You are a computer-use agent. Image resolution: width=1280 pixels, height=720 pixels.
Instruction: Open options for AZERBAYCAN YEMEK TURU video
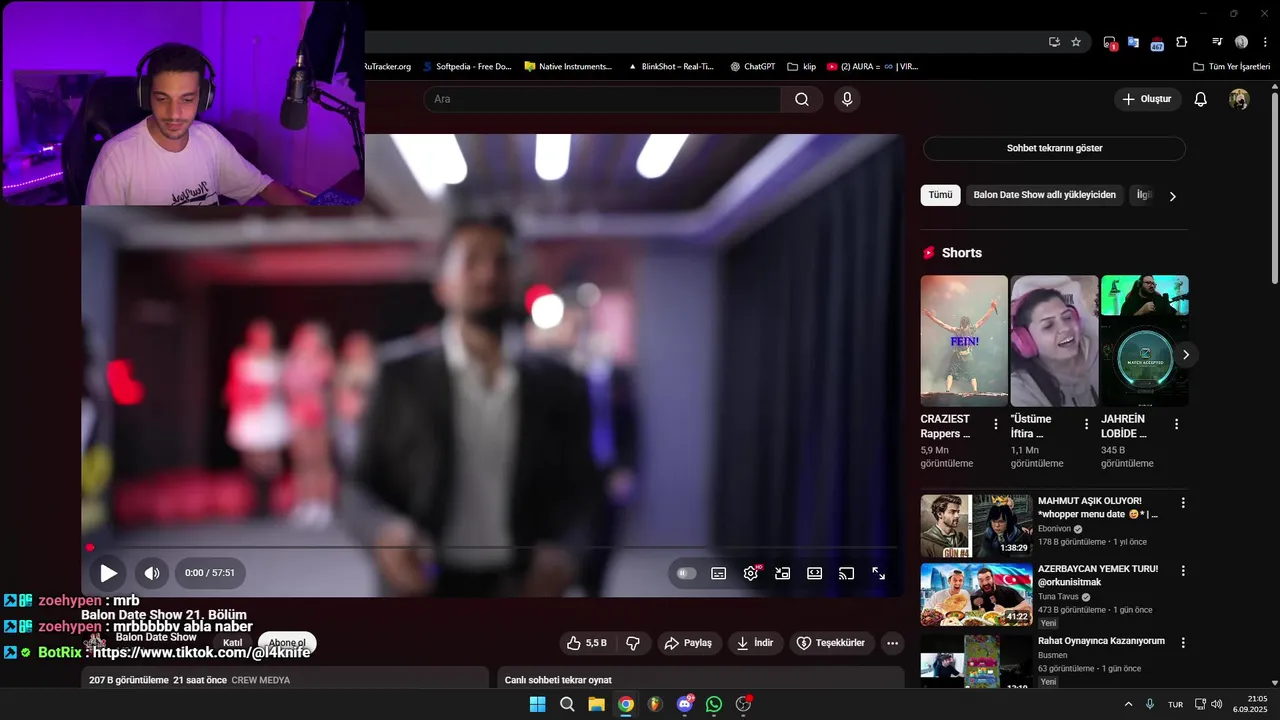click(x=1183, y=571)
